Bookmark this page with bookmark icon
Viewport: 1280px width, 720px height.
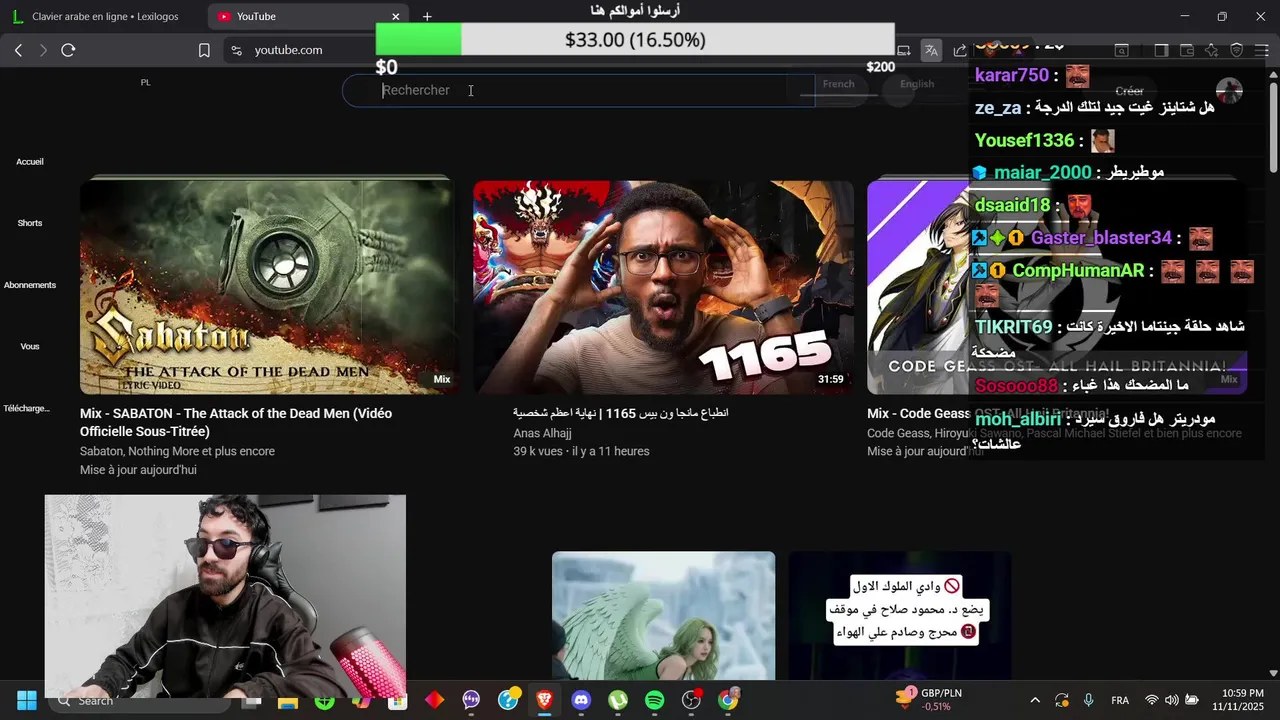[x=204, y=50]
